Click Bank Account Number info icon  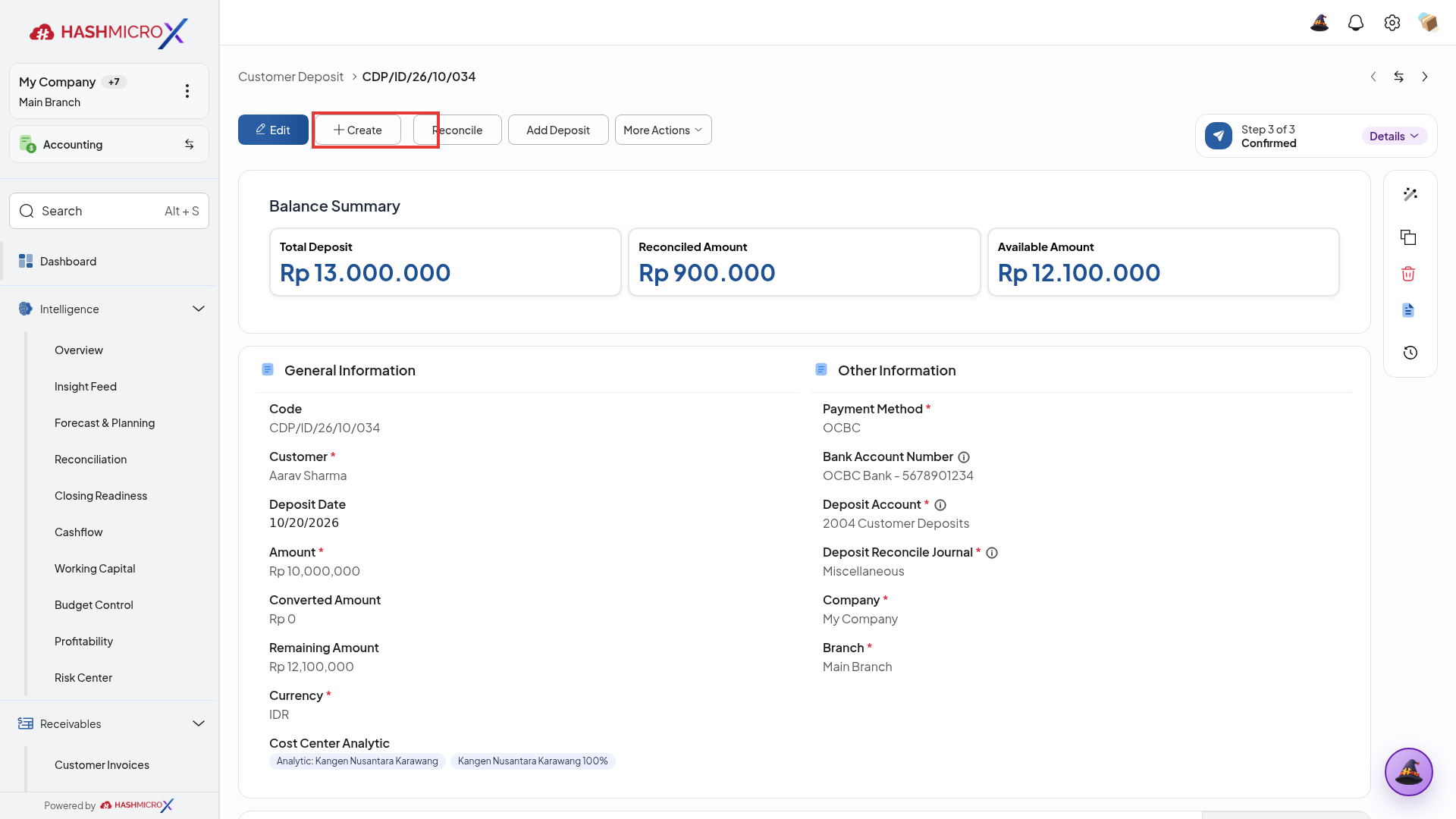point(964,457)
